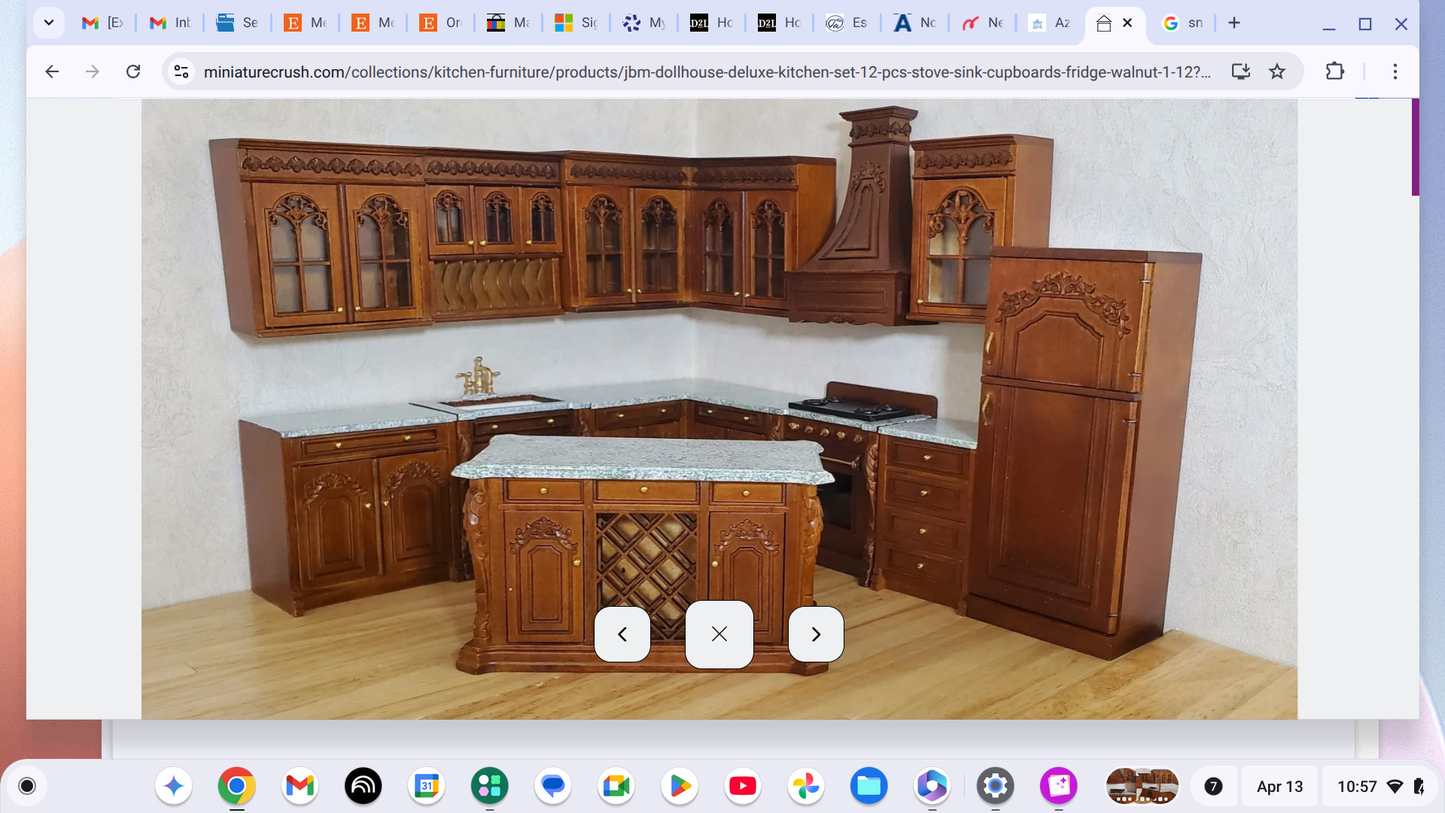This screenshot has width=1445, height=813.
Task: Switch to the Gmail Inbox tab
Action: tap(170, 22)
